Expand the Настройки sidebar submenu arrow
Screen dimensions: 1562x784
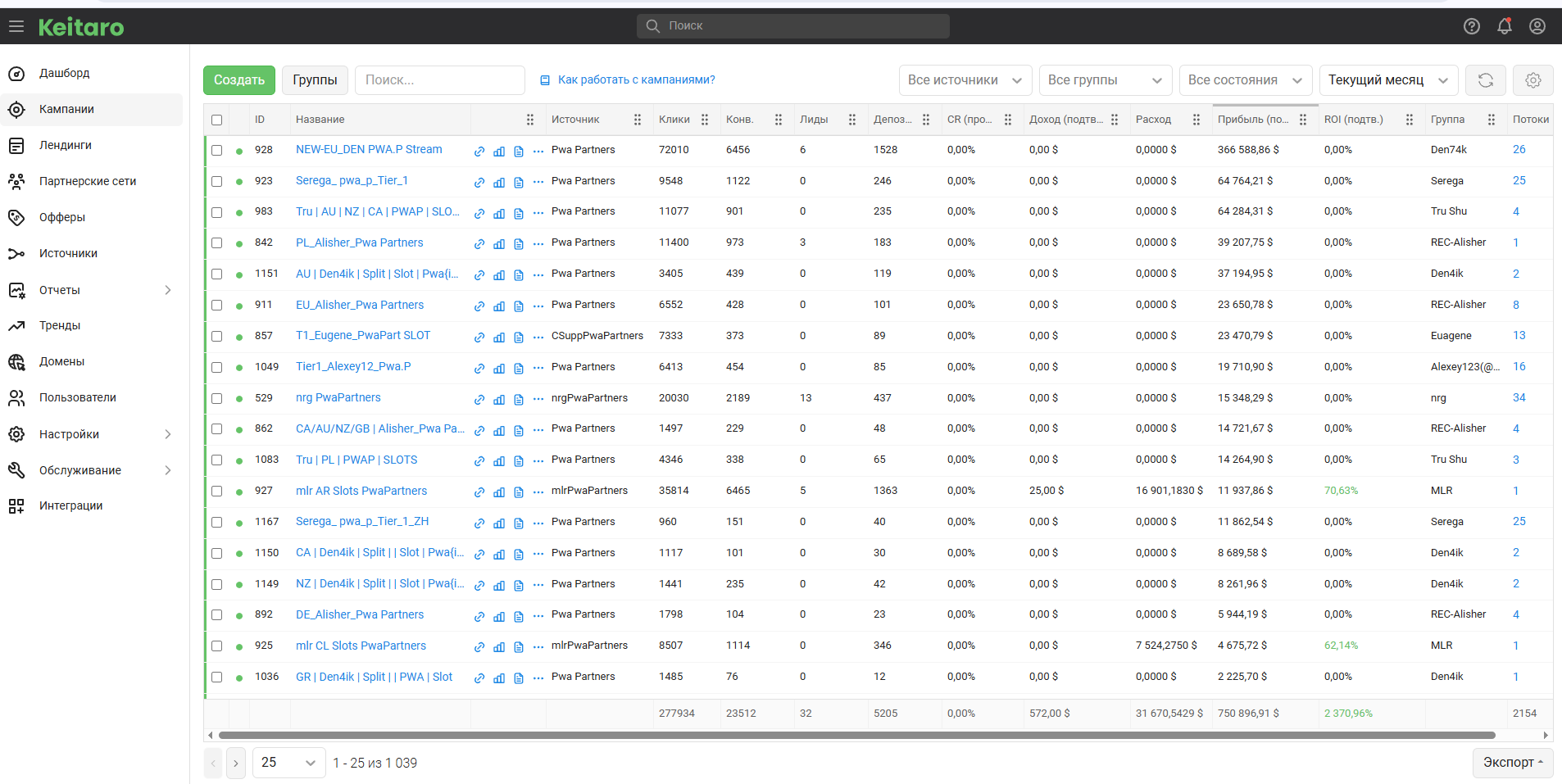[x=168, y=434]
